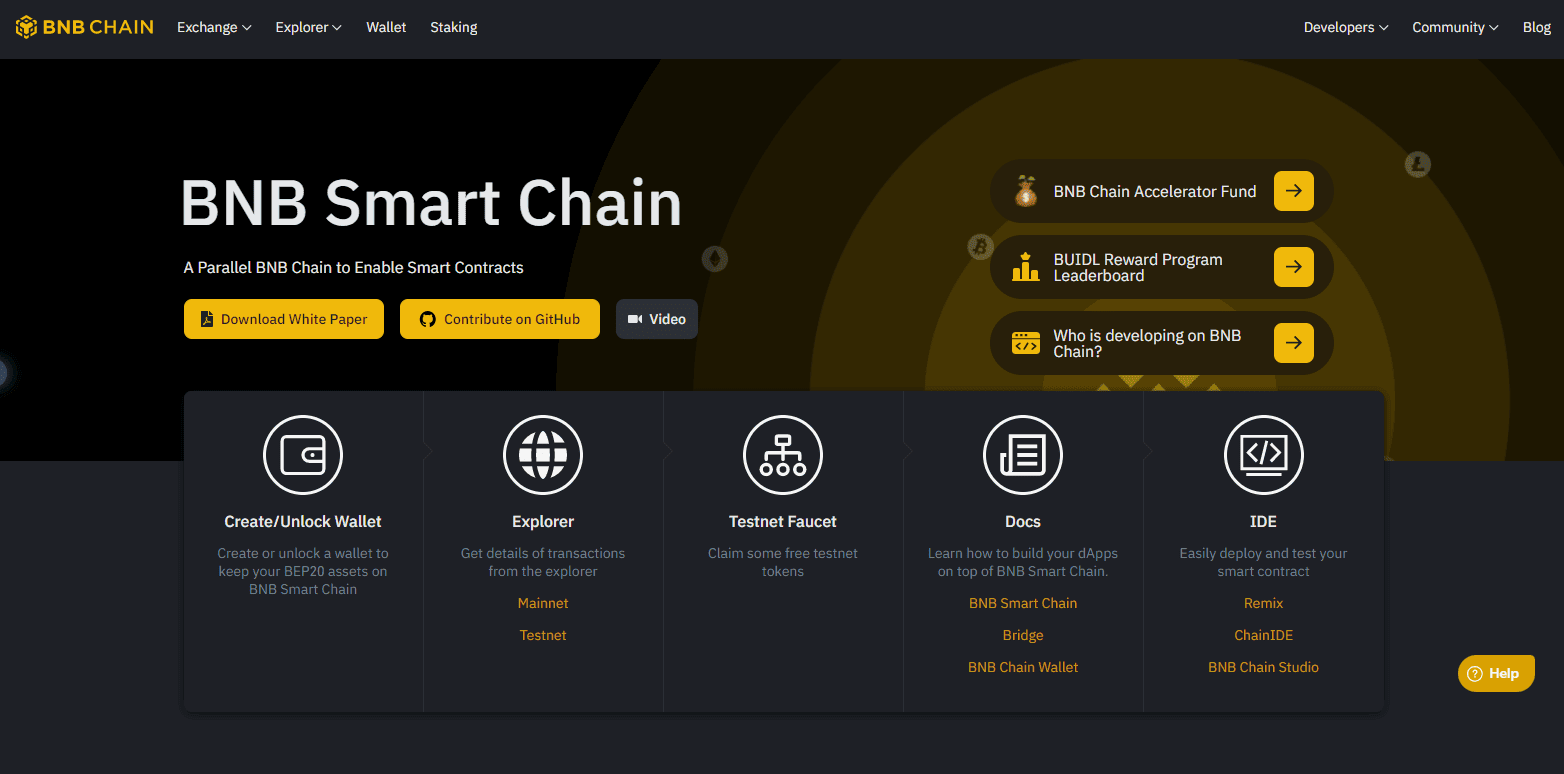Expand the Community dropdown menu

click(x=1455, y=27)
